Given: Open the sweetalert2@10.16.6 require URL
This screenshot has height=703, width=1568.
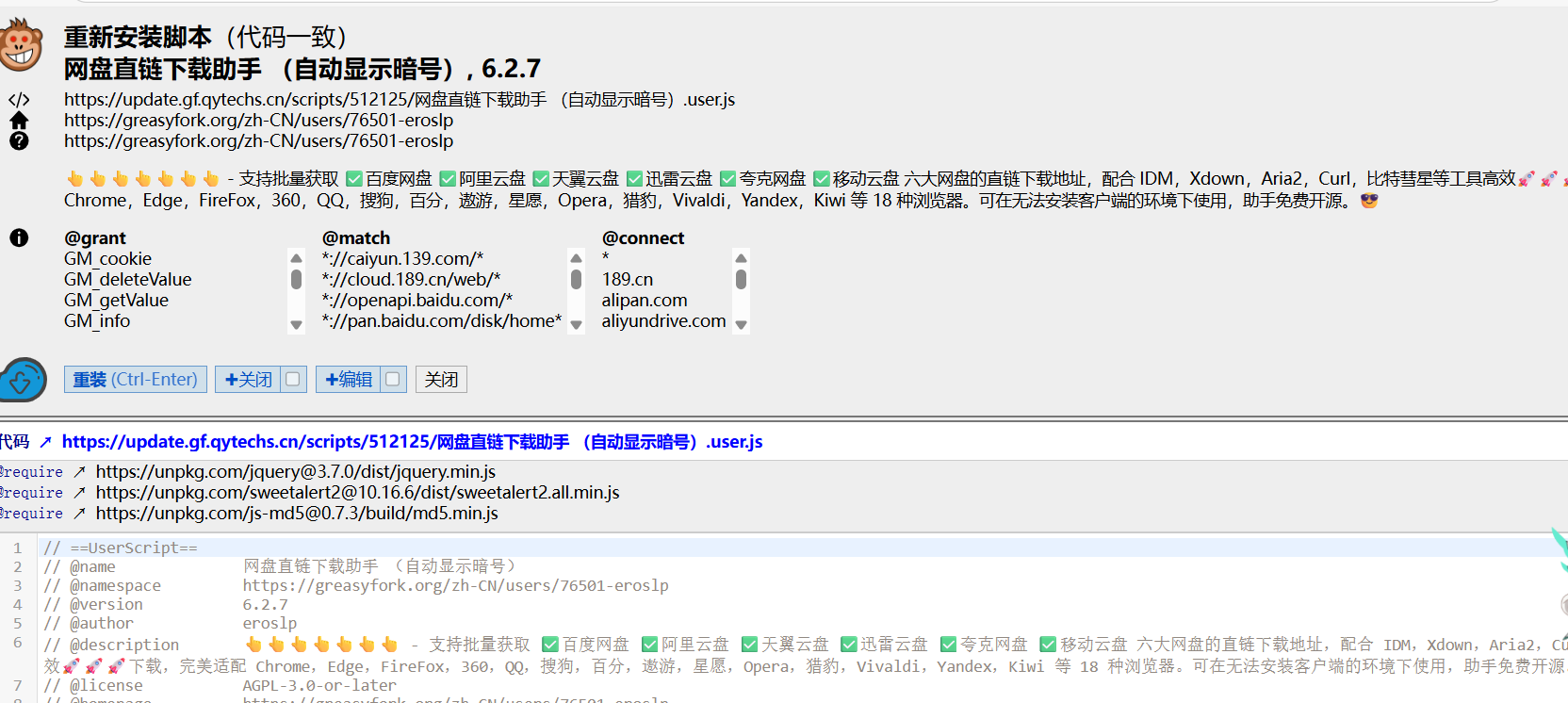Looking at the screenshot, I should 358,492.
